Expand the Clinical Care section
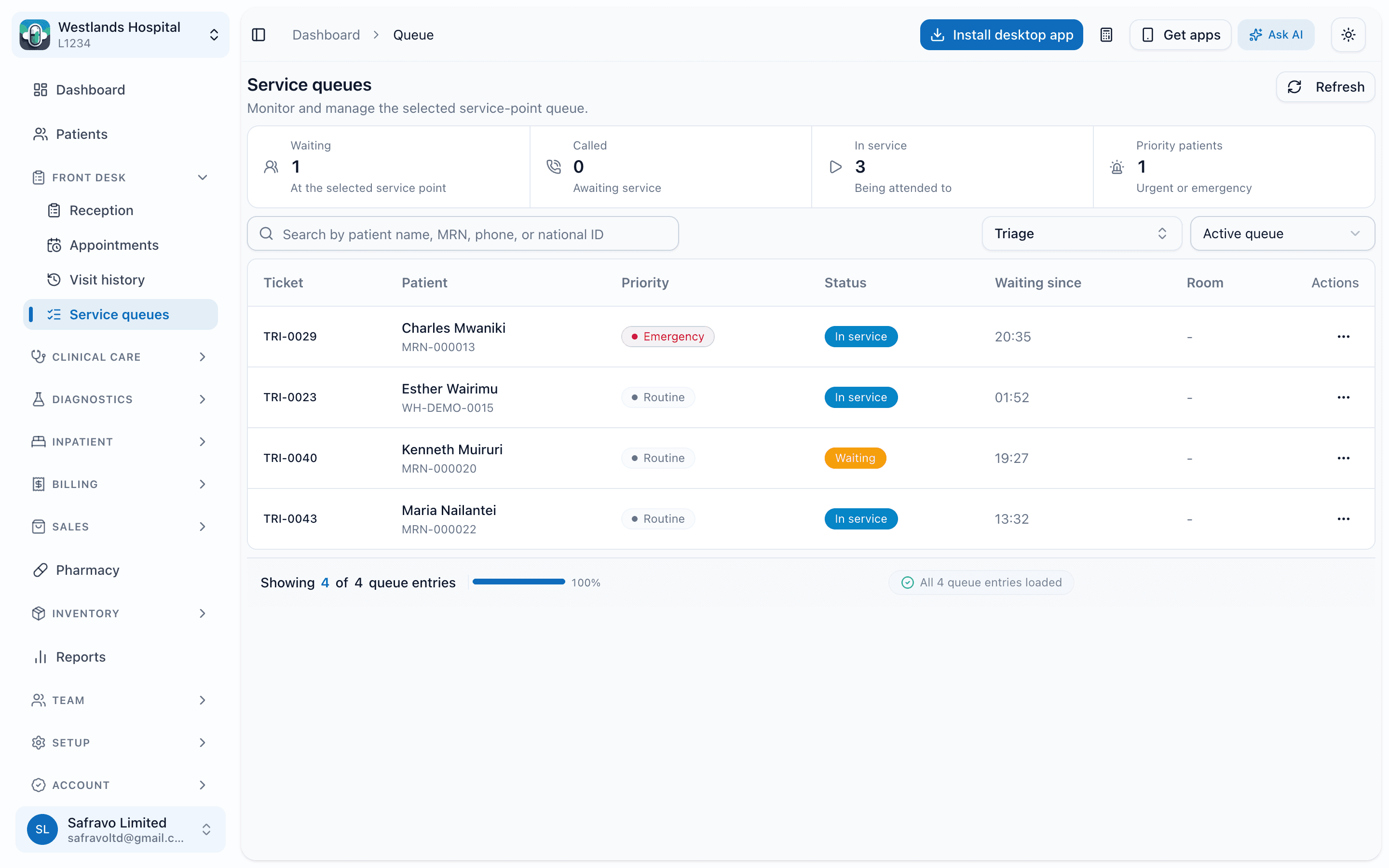Viewport: 1389px width, 868px height. (x=121, y=357)
